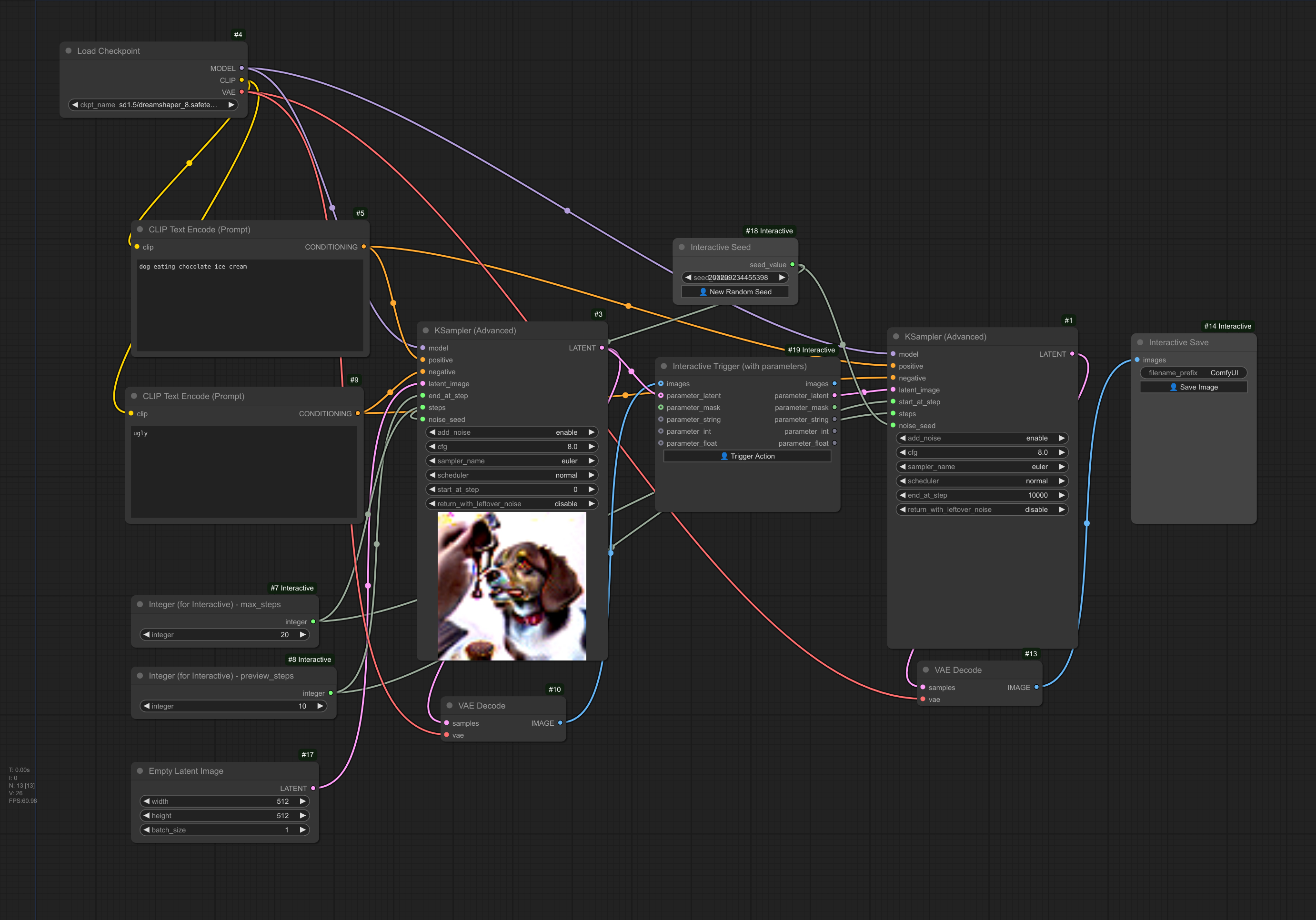
Task: Click the VAE Decode #13 vae input slot
Action: pyautogui.click(x=923, y=700)
